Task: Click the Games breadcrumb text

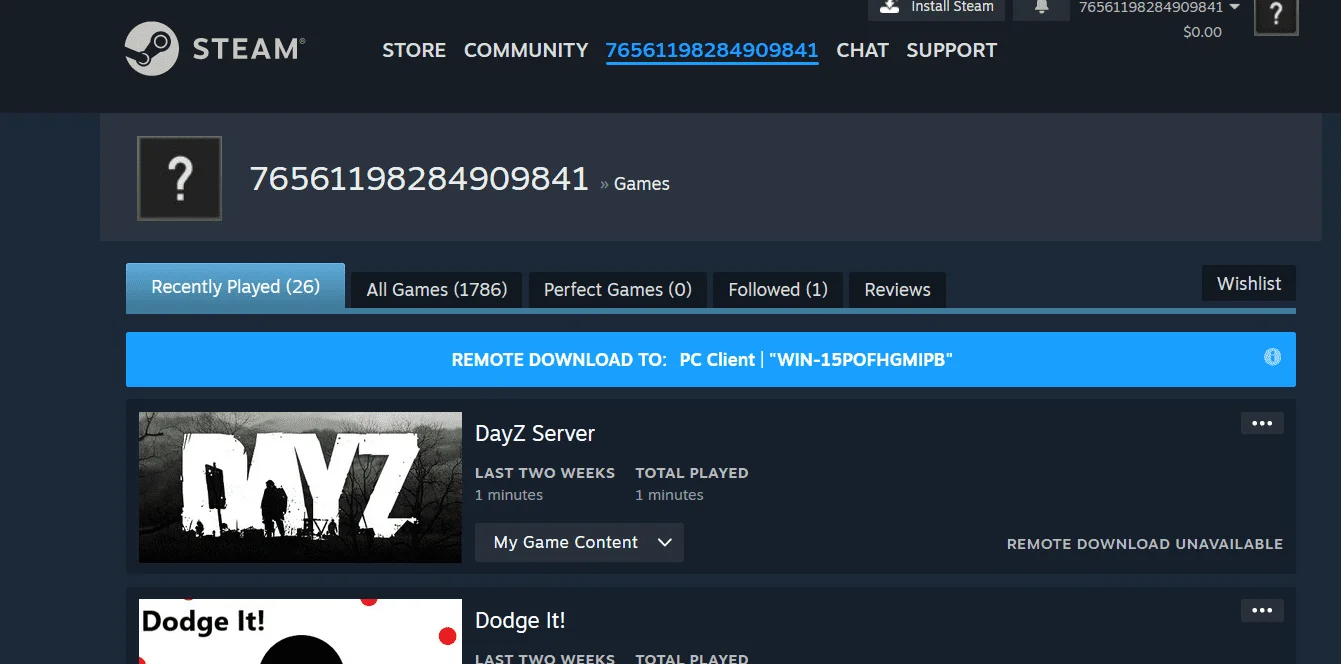Action: [641, 184]
